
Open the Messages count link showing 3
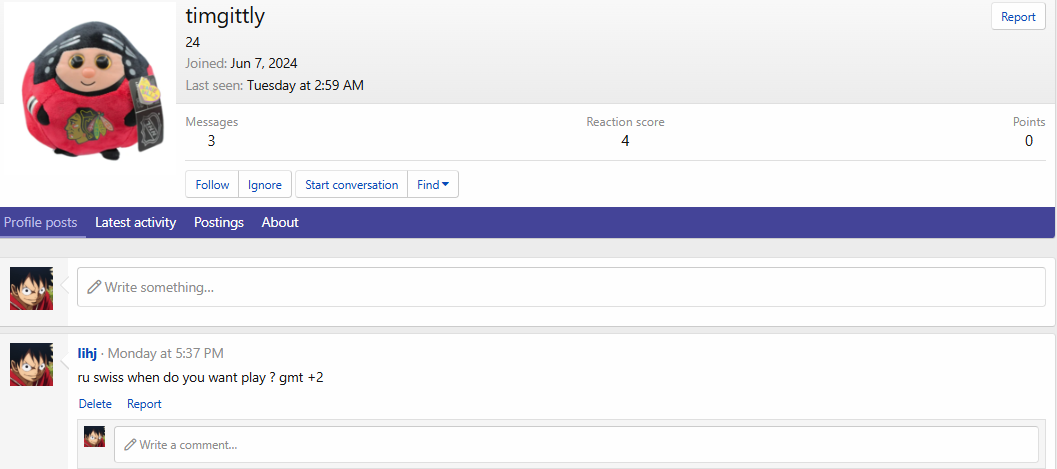click(211, 141)
